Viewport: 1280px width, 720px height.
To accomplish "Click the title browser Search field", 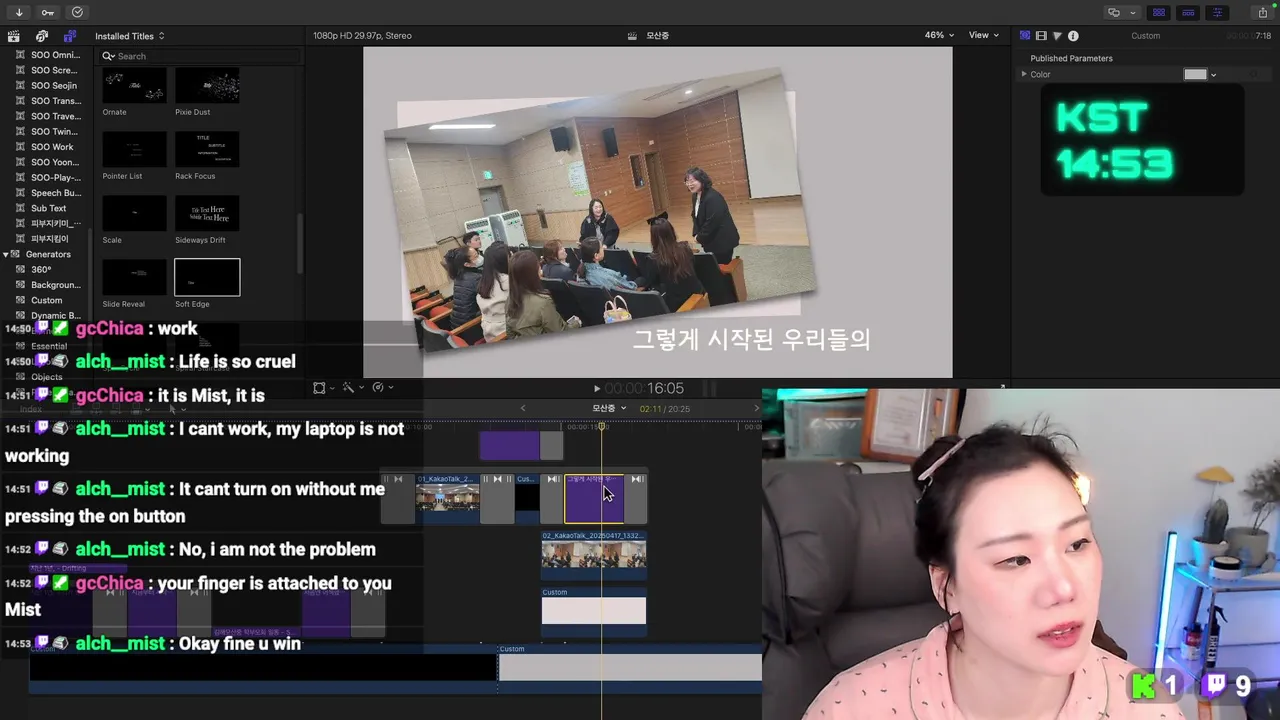I will (x=200, y=56).
